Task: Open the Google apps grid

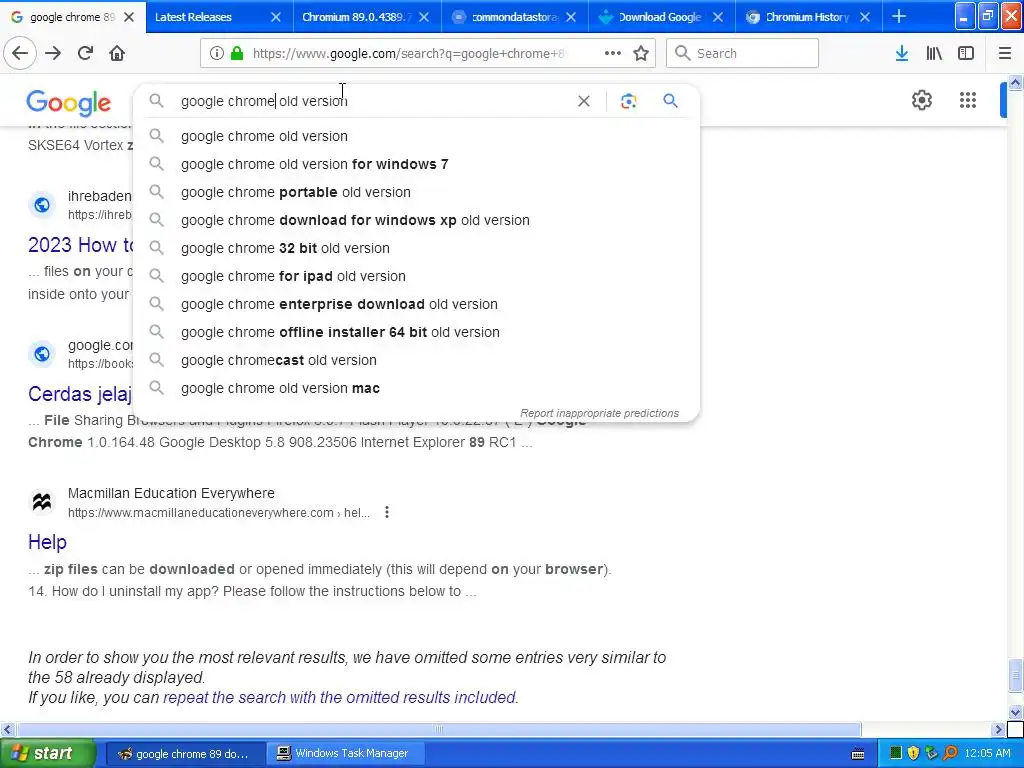Action: pyautogui.click(x=967, y=100)
